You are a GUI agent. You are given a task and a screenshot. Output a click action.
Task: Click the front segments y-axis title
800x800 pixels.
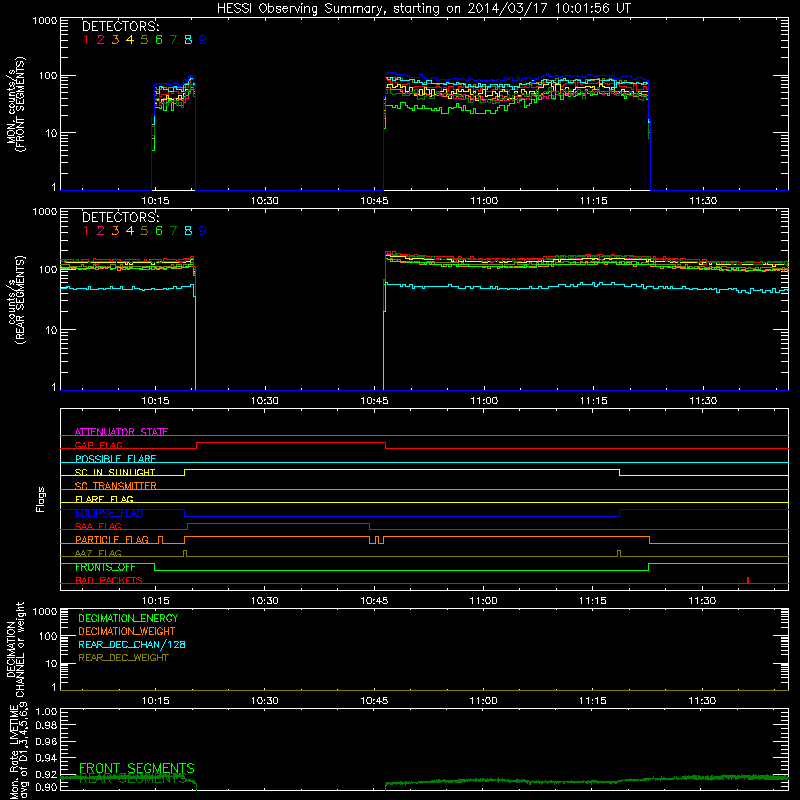[x=15, y=104]
